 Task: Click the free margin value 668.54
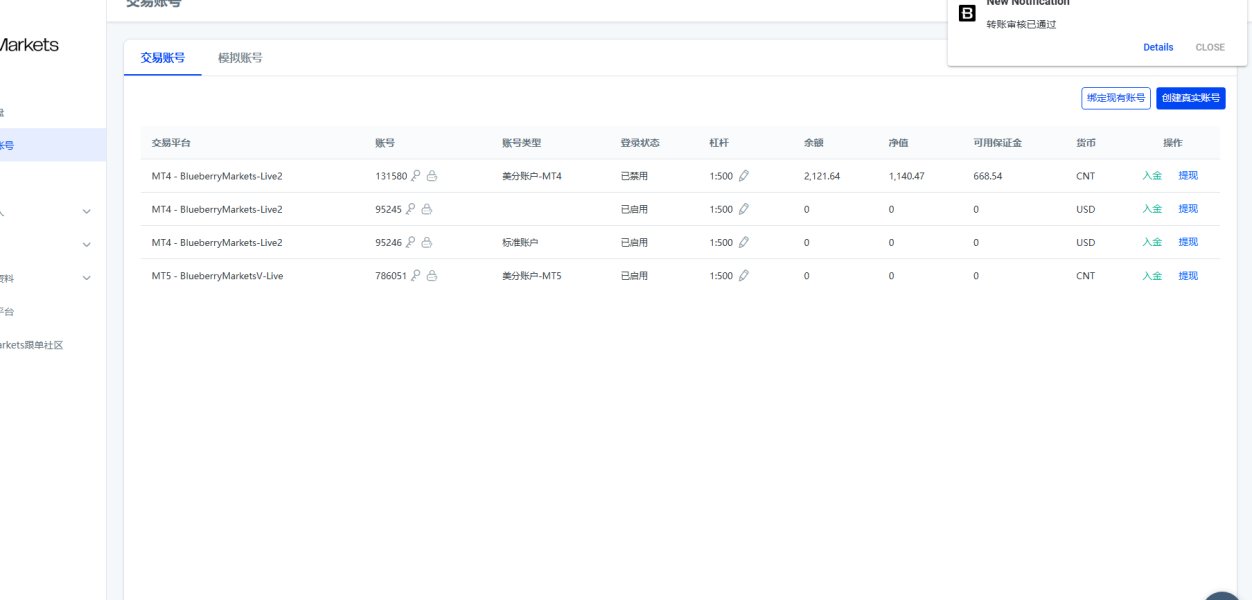[988, 176]
